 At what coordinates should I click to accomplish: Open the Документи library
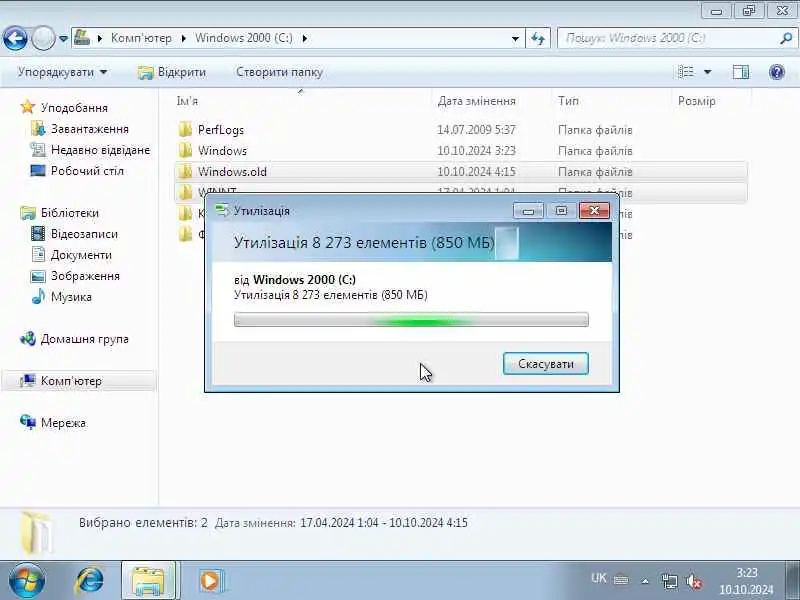(81, 255)
